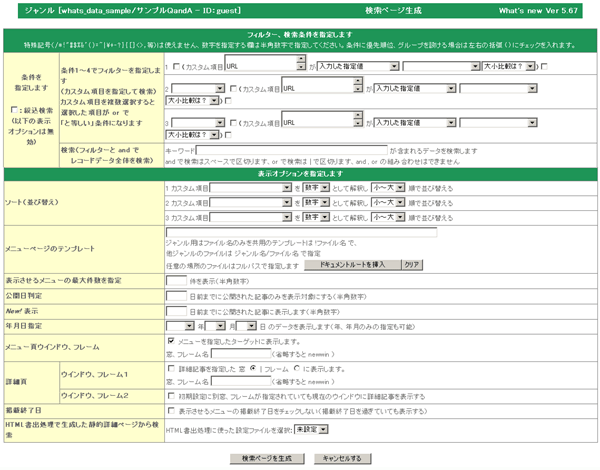Open sort 3 カスタム項目 dropdown
Image resolution: width=600 pixels, height=470 pixels.
pyautogui.click(x=251, y=217)
